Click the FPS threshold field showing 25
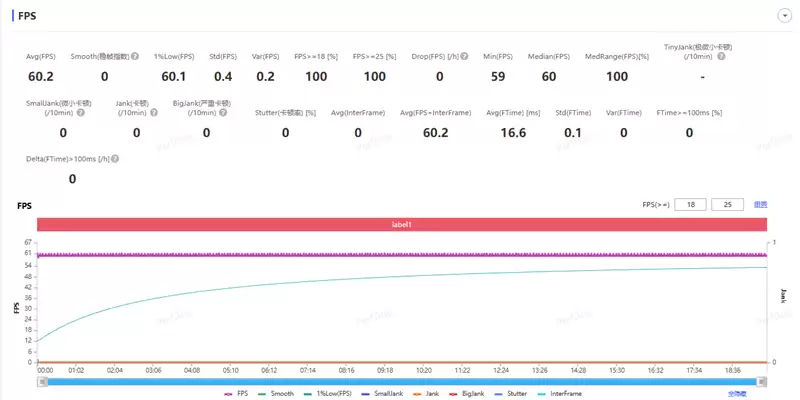 click(x=727, y=204)
